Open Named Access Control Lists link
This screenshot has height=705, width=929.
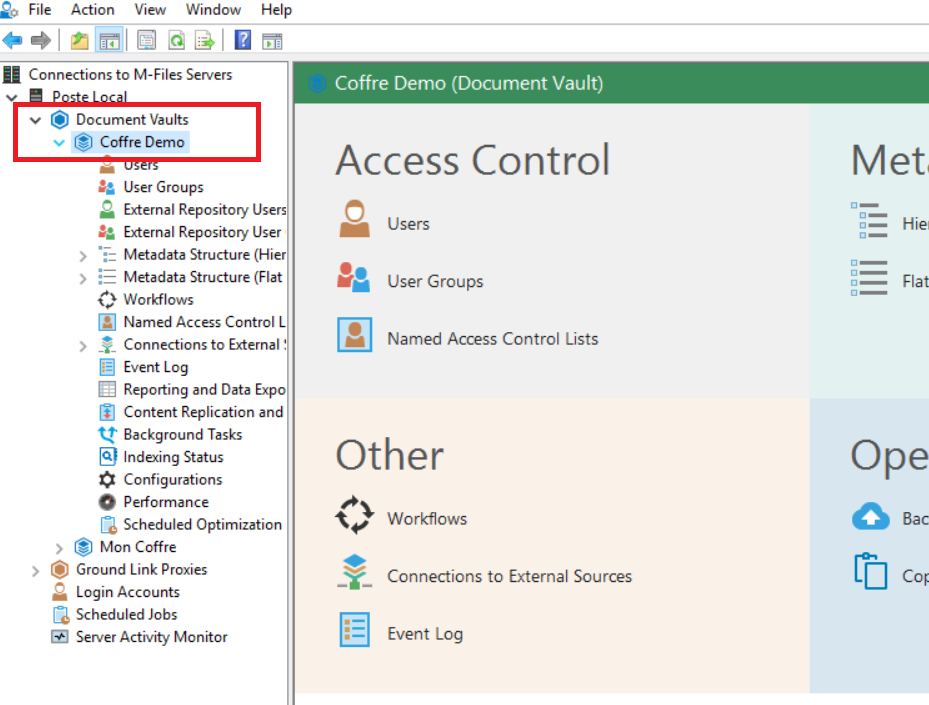tap(492, 339)
